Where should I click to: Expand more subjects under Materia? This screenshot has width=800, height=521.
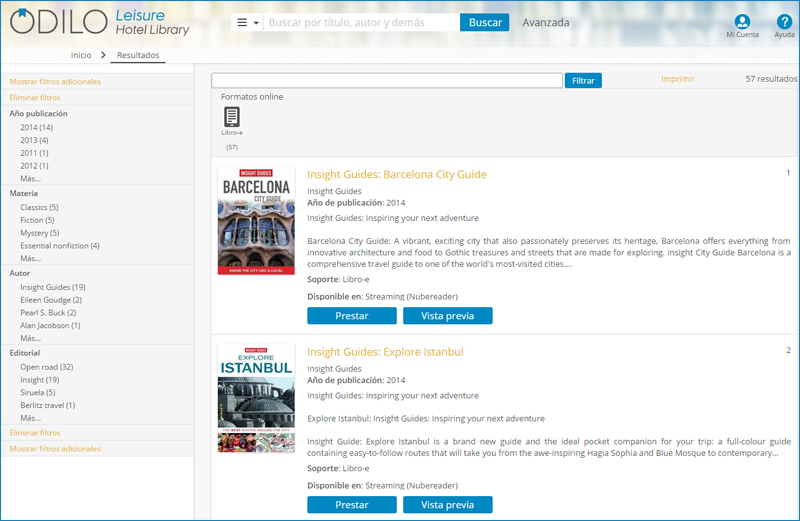coord(30,258)
